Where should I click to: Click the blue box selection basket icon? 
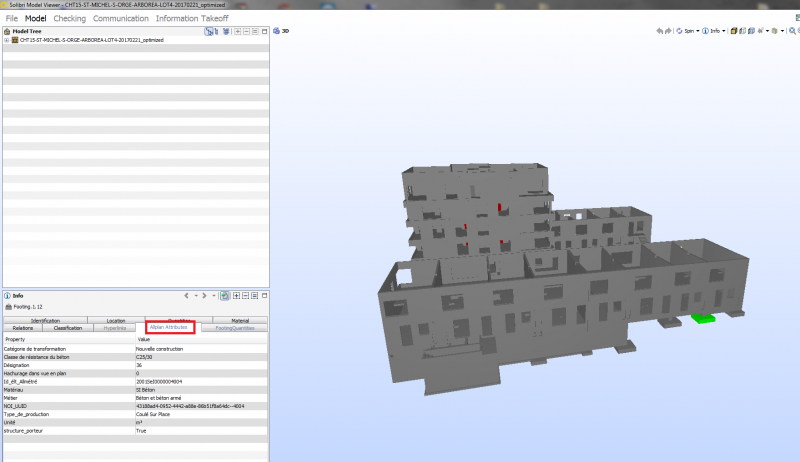pos(751,31)
